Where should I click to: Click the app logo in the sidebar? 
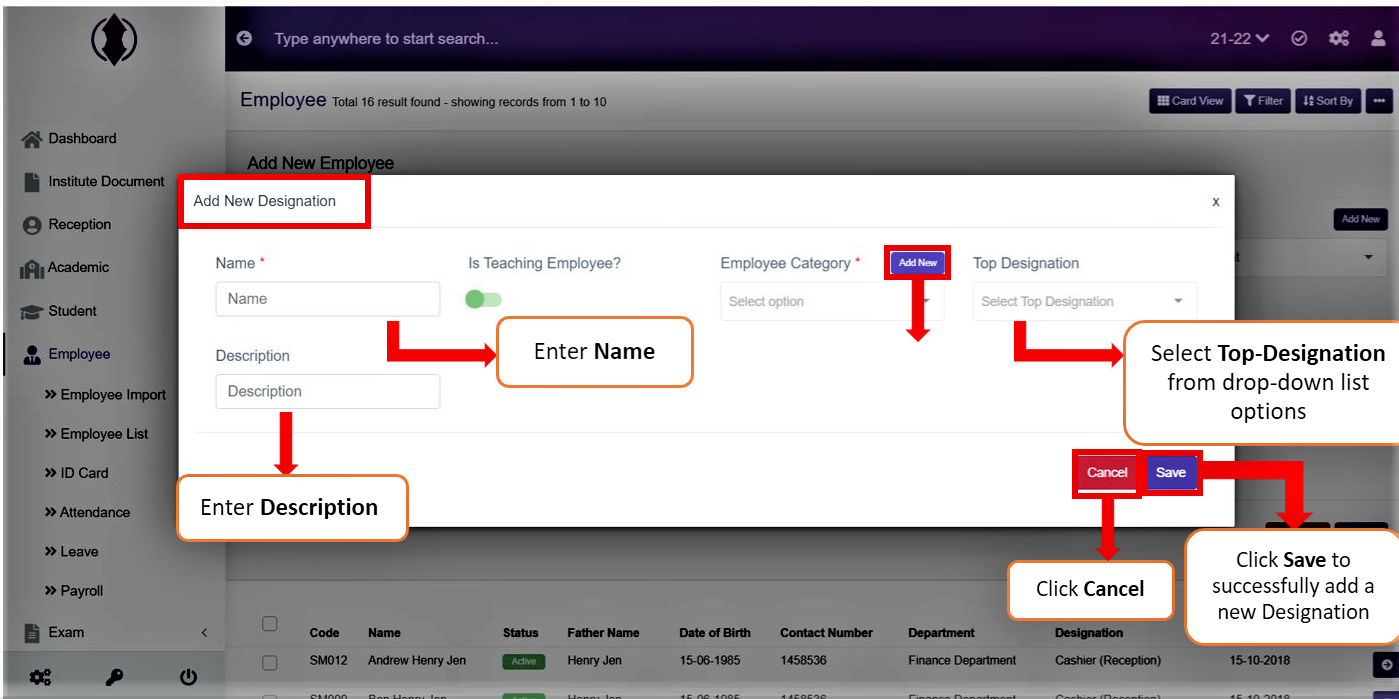coord(114,42)
